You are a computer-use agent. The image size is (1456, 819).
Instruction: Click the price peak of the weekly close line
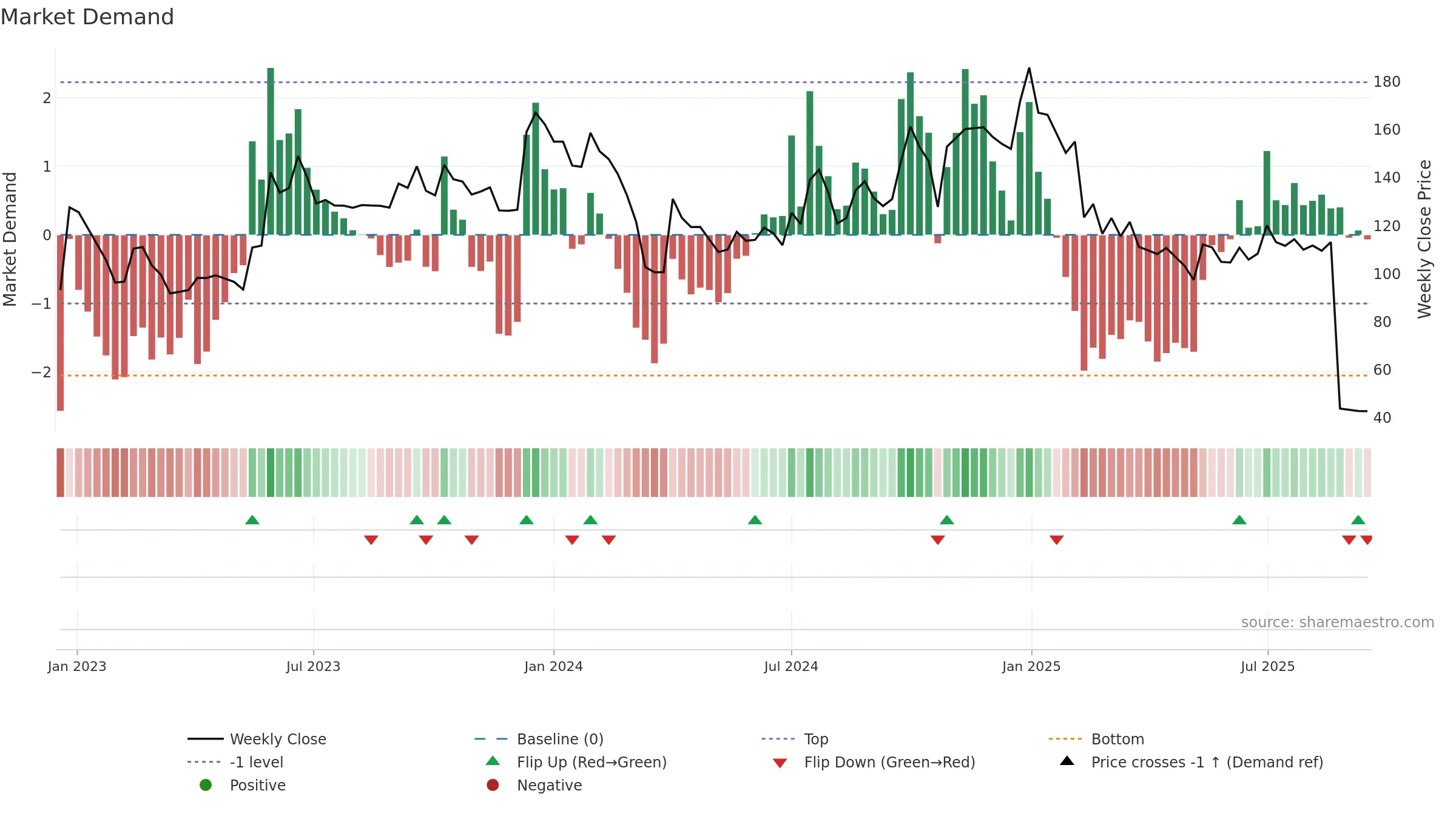pos(1029,68)
